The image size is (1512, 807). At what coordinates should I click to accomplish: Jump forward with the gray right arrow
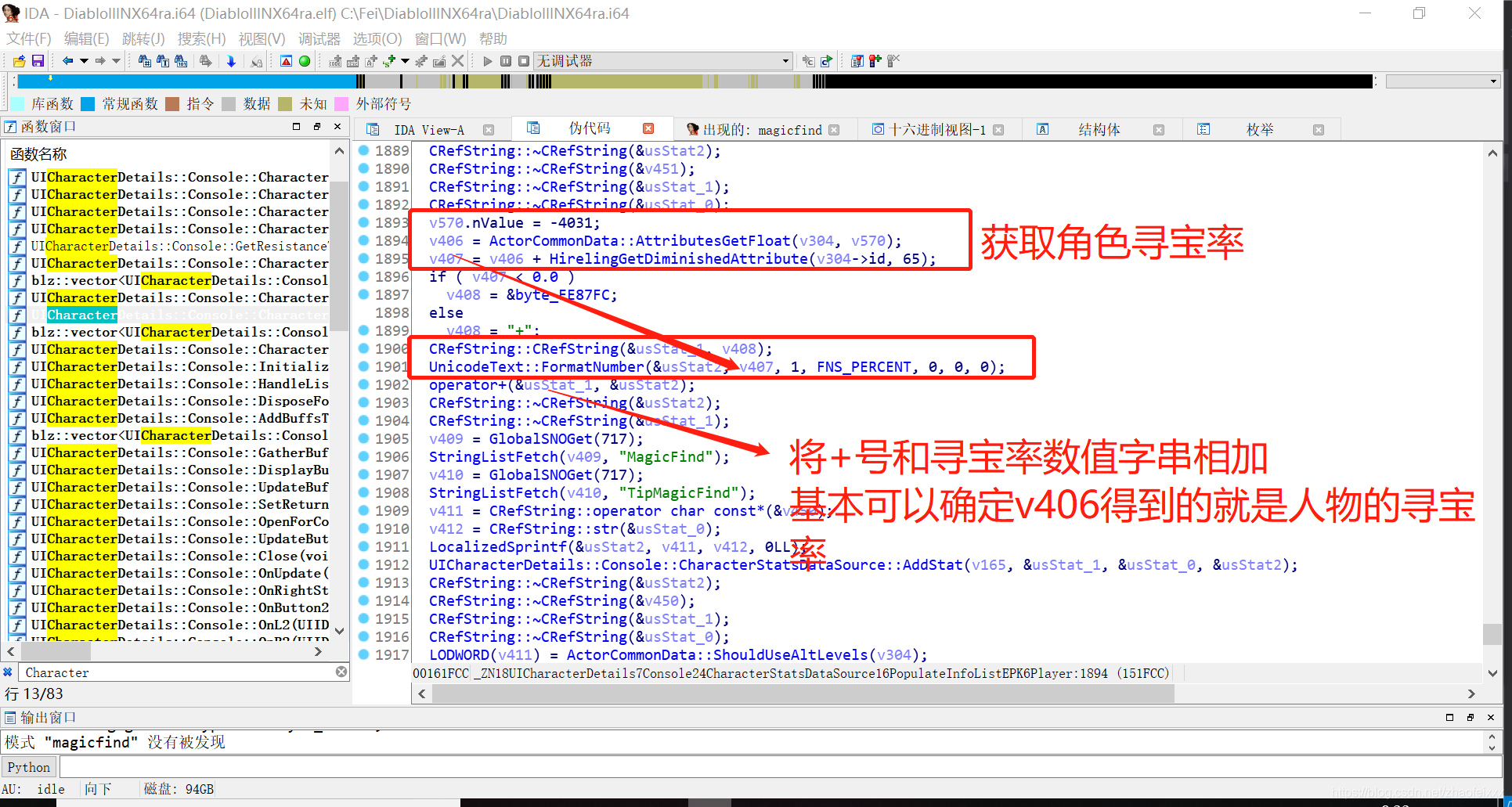(100, 61)
